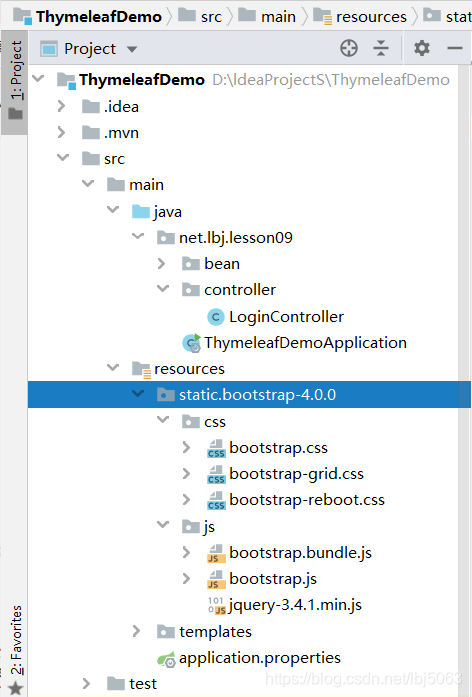
Task: Collapse the resources folder arrow
Action: (x=113, y=367)
